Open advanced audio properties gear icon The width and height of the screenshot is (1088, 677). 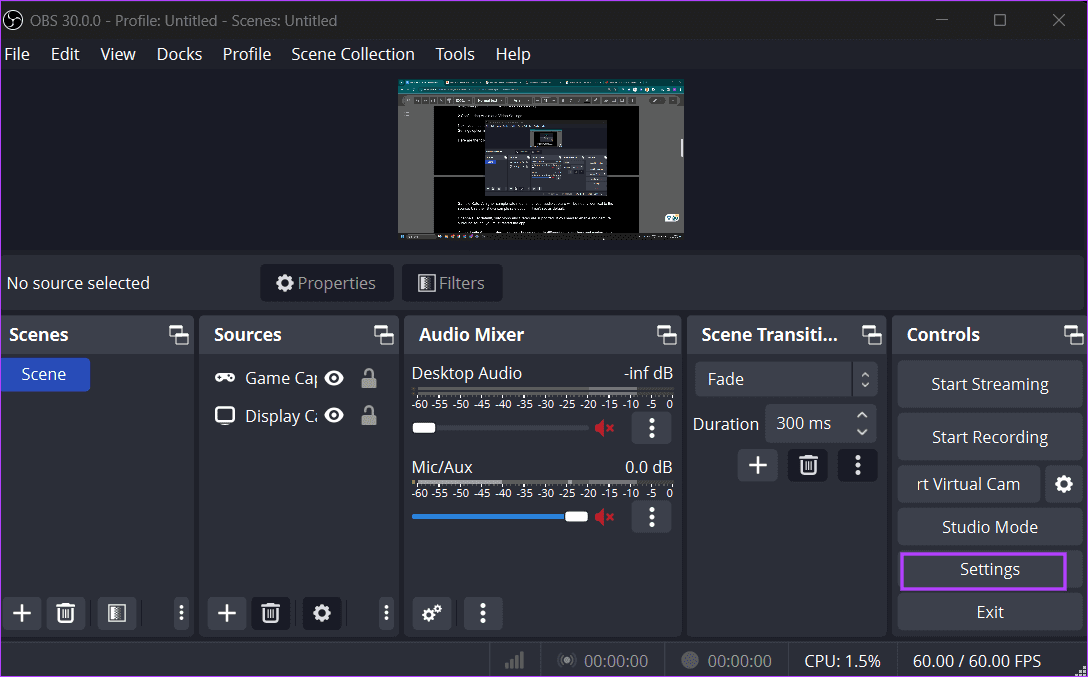[431, 613]
